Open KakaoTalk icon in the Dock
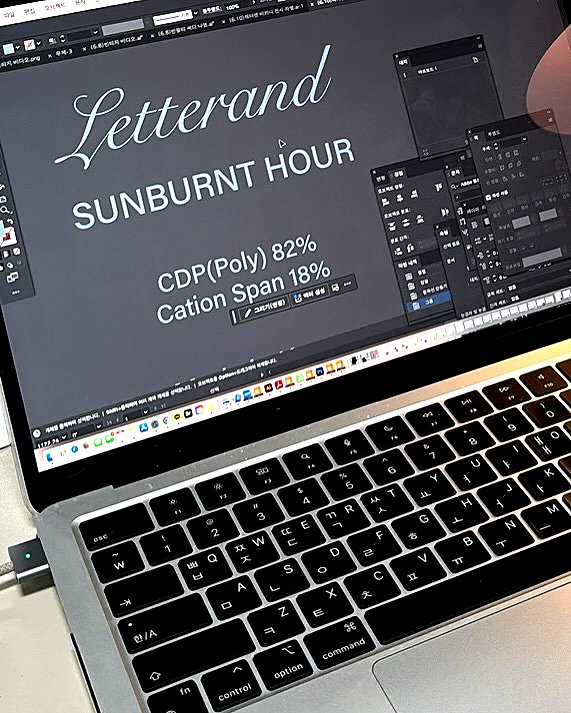This screenshot has width=571, height=713. coord(177,417)
